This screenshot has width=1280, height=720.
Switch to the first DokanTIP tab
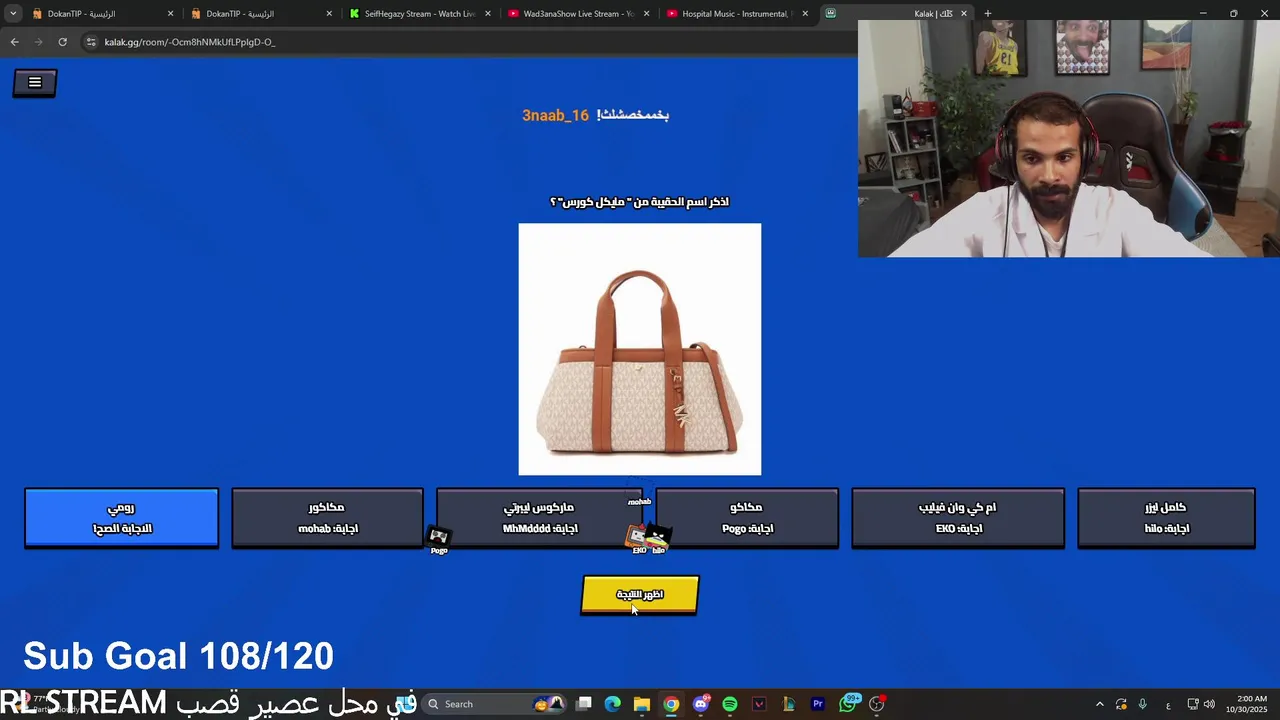coord(95,14)
